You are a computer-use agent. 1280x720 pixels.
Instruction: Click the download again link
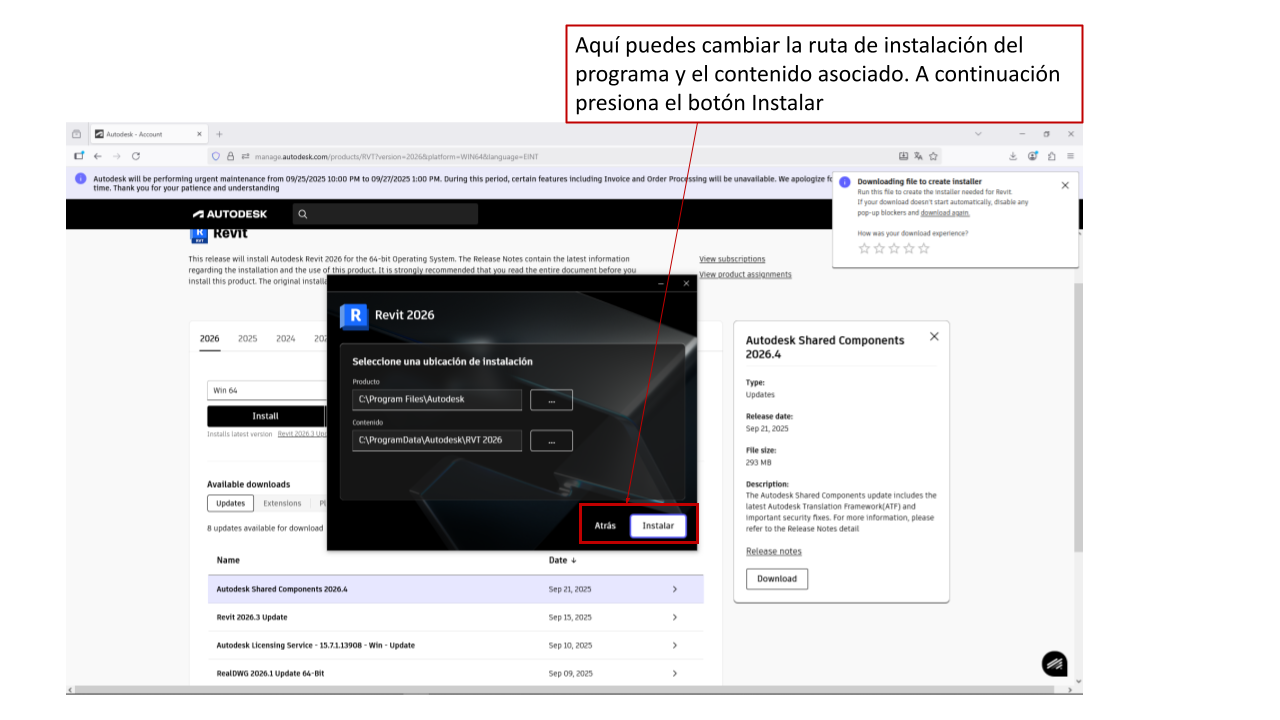[945, 213]
